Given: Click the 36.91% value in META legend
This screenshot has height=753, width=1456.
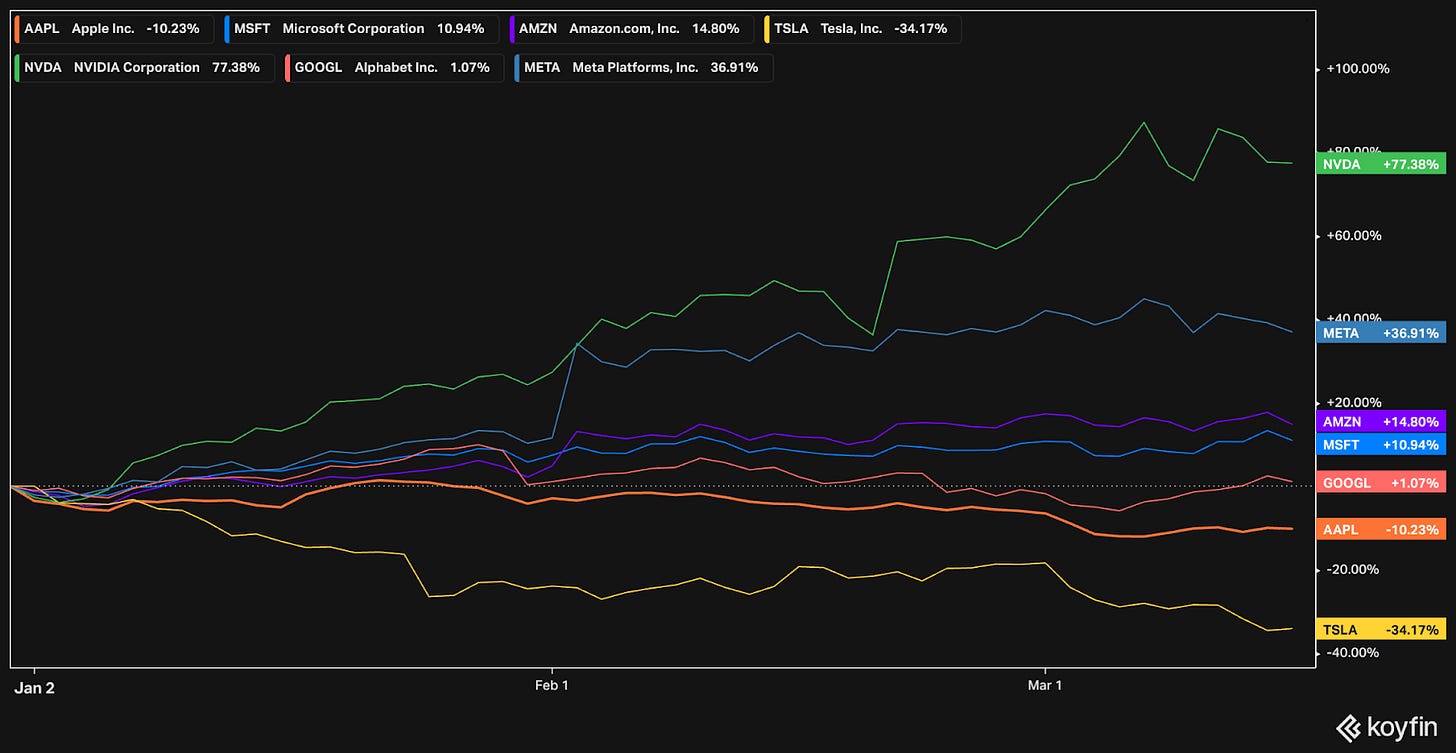Looking at the screenshot, I should point(734,68).
